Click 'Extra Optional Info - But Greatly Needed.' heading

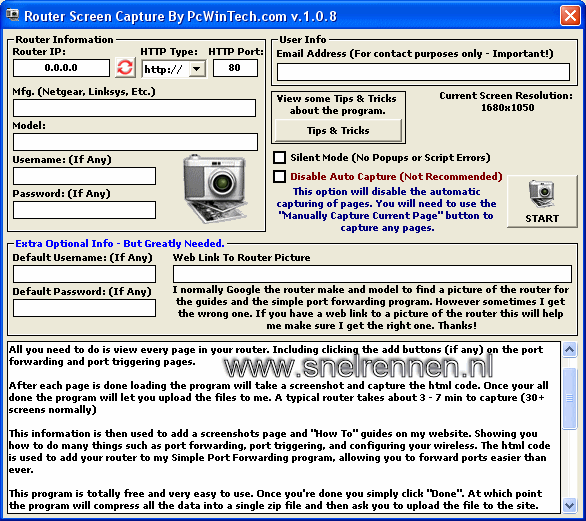click(x=120, y=243)
